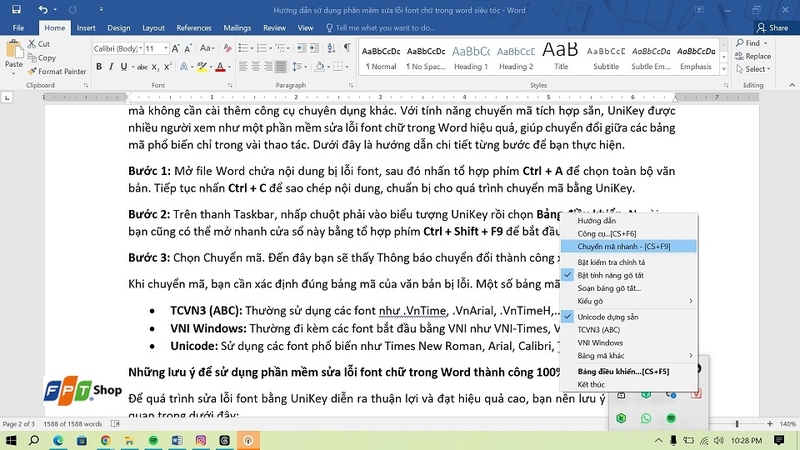Screen dimensions: 800x450
Task: Increase the paragraph indent
Action: click(314, 48)
